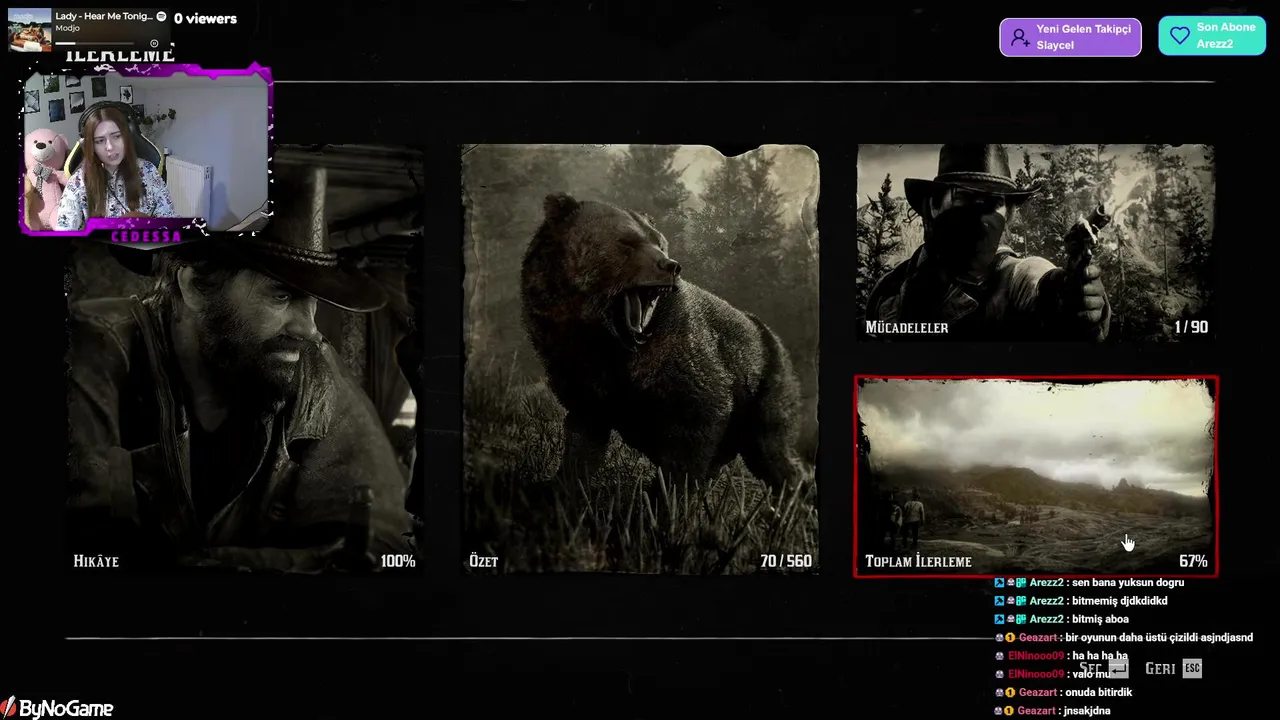Open the Mücadeleler challenges card
Image resolution: width=1280 pixels, height=720 pixels.
pyautogui.click(x=1035, y=243)
